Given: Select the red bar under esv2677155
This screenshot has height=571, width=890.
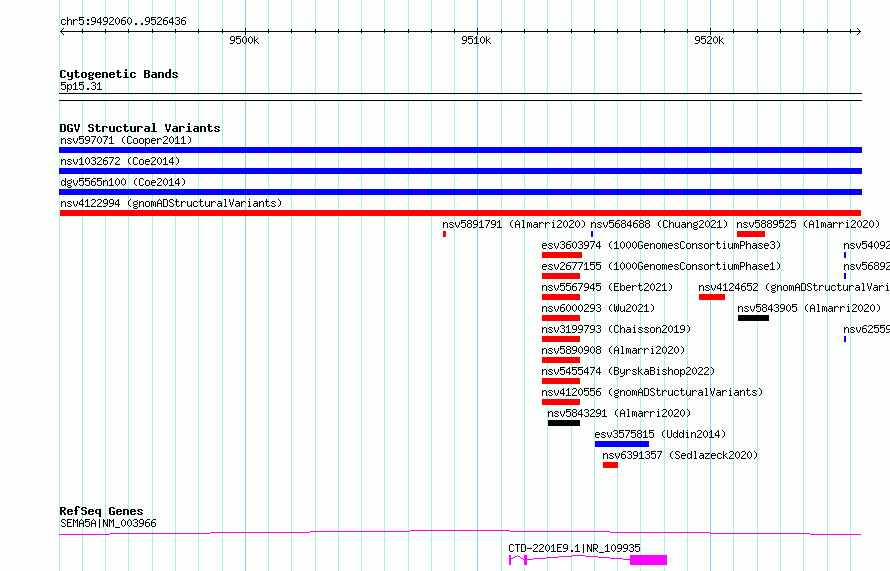Looking at the screenshot, I should point(561,276).
